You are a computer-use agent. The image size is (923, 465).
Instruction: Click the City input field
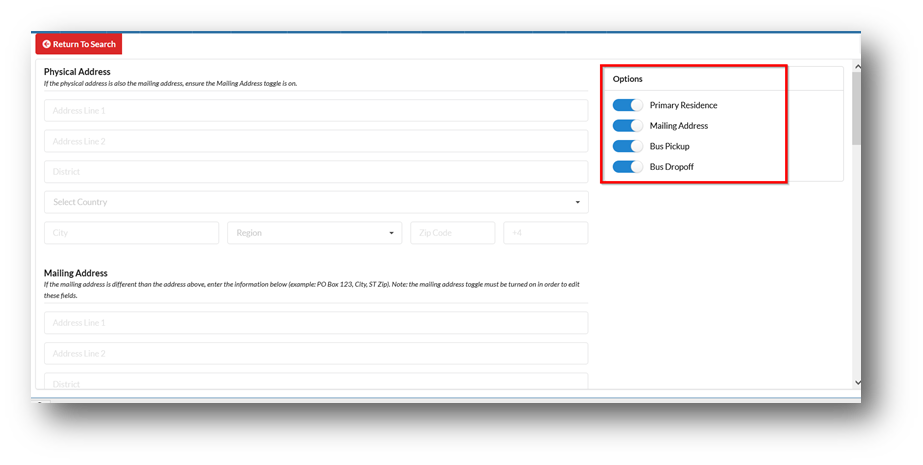click(131, 232)
